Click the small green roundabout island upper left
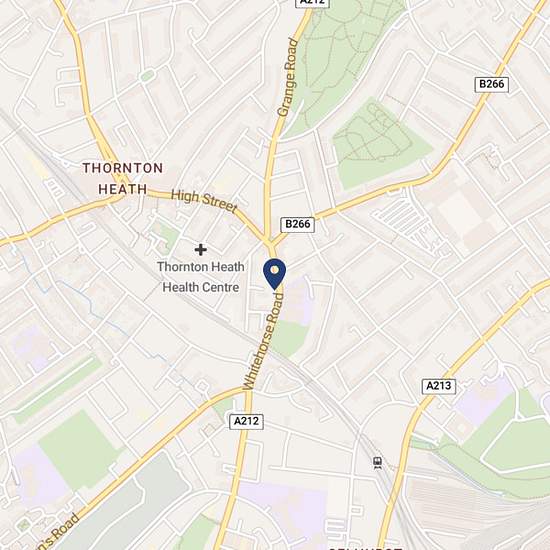 pos(147,75)
